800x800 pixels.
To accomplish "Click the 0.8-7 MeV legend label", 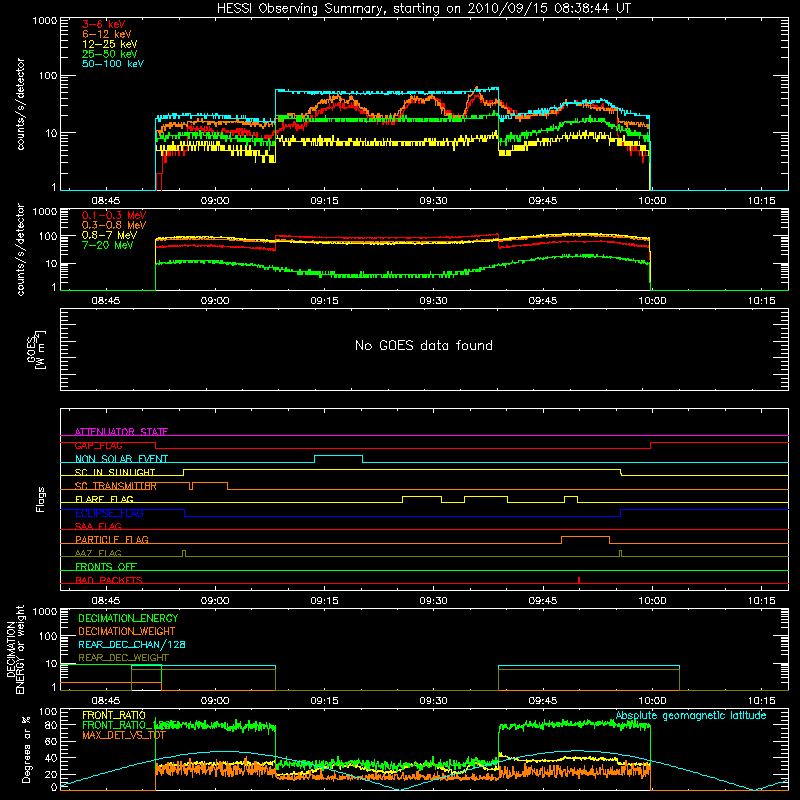I will 109,235.
